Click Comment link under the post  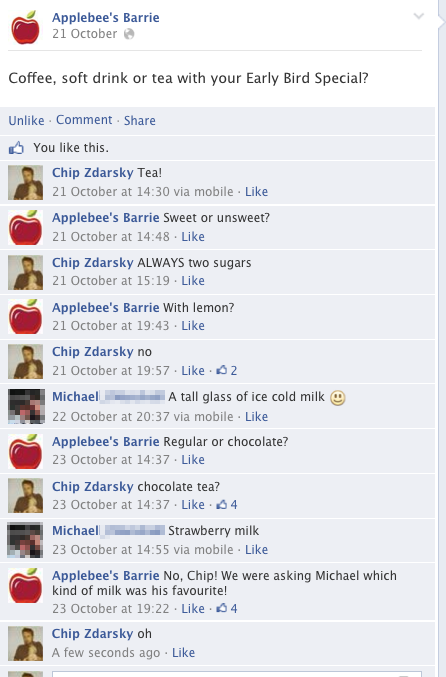(84, 120)
